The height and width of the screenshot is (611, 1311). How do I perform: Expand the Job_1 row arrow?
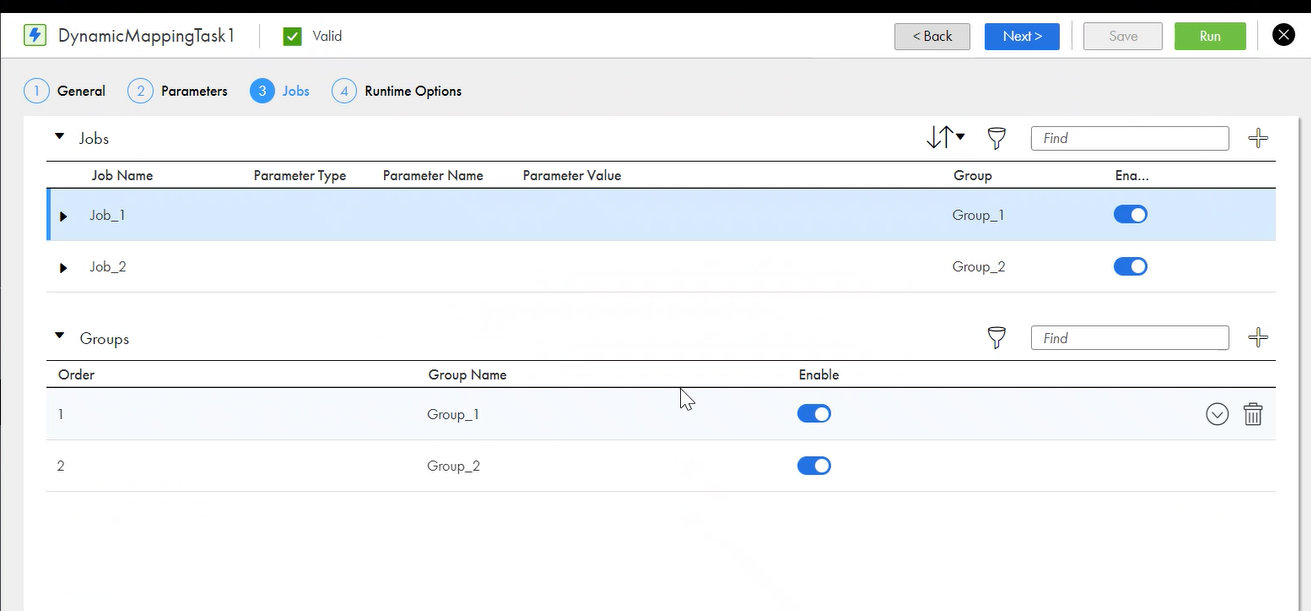[64, 216]
